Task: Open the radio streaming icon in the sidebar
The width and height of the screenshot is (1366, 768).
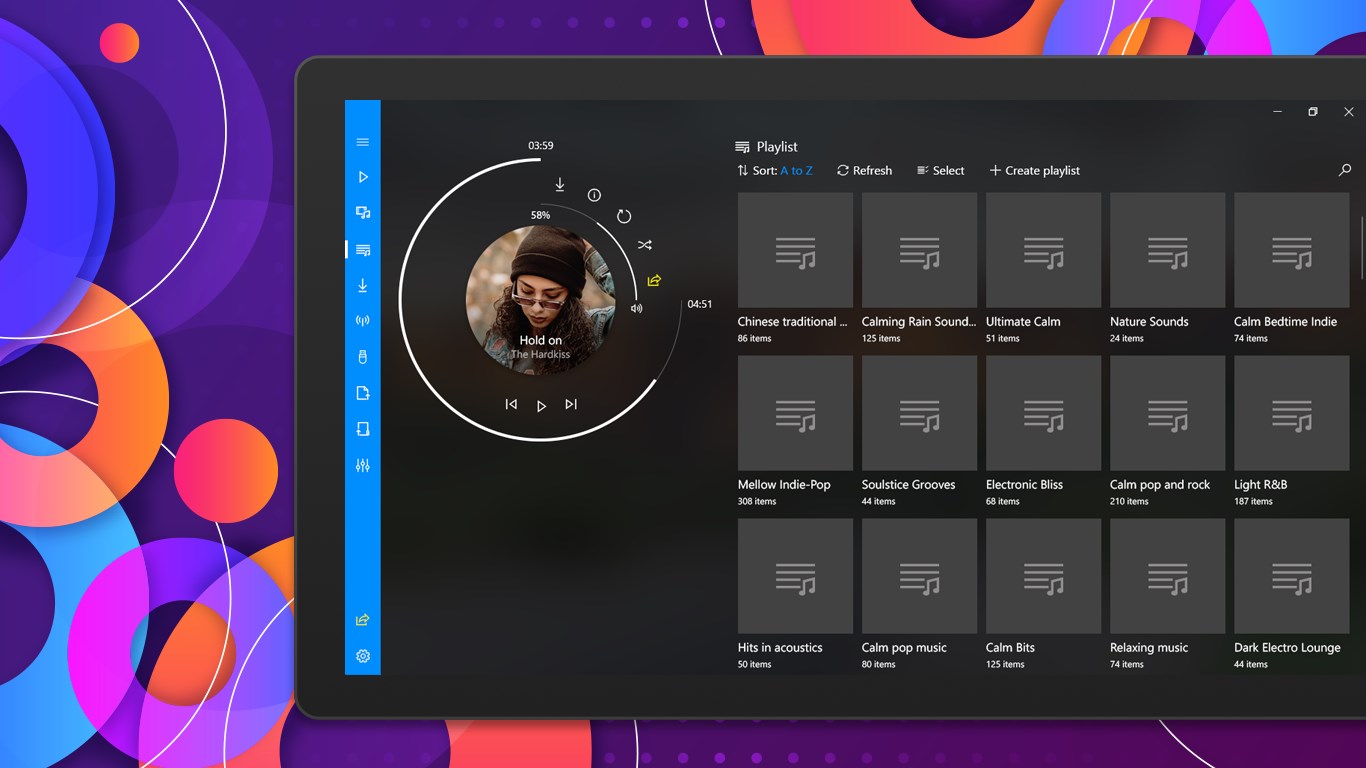Action: tap(363, 321)
